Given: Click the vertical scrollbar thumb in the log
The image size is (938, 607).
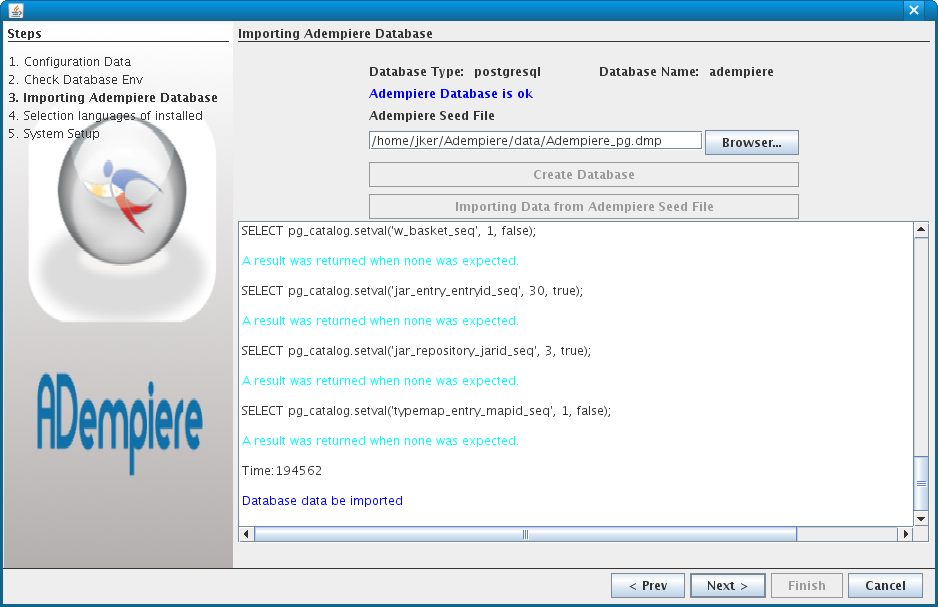Looking at the screenshot, I should point(921,483).
